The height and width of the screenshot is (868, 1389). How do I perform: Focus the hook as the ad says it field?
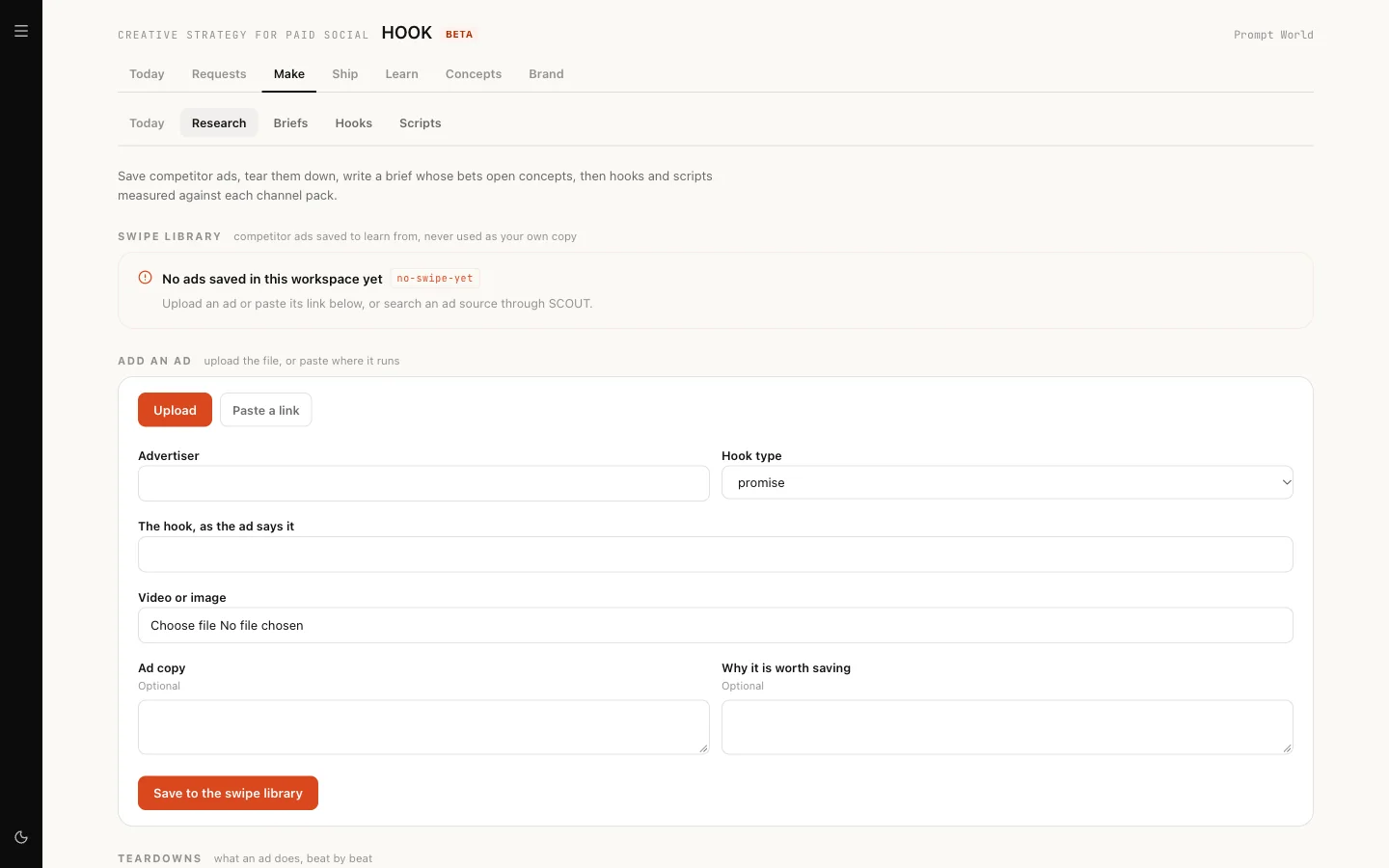coord(716,555)
